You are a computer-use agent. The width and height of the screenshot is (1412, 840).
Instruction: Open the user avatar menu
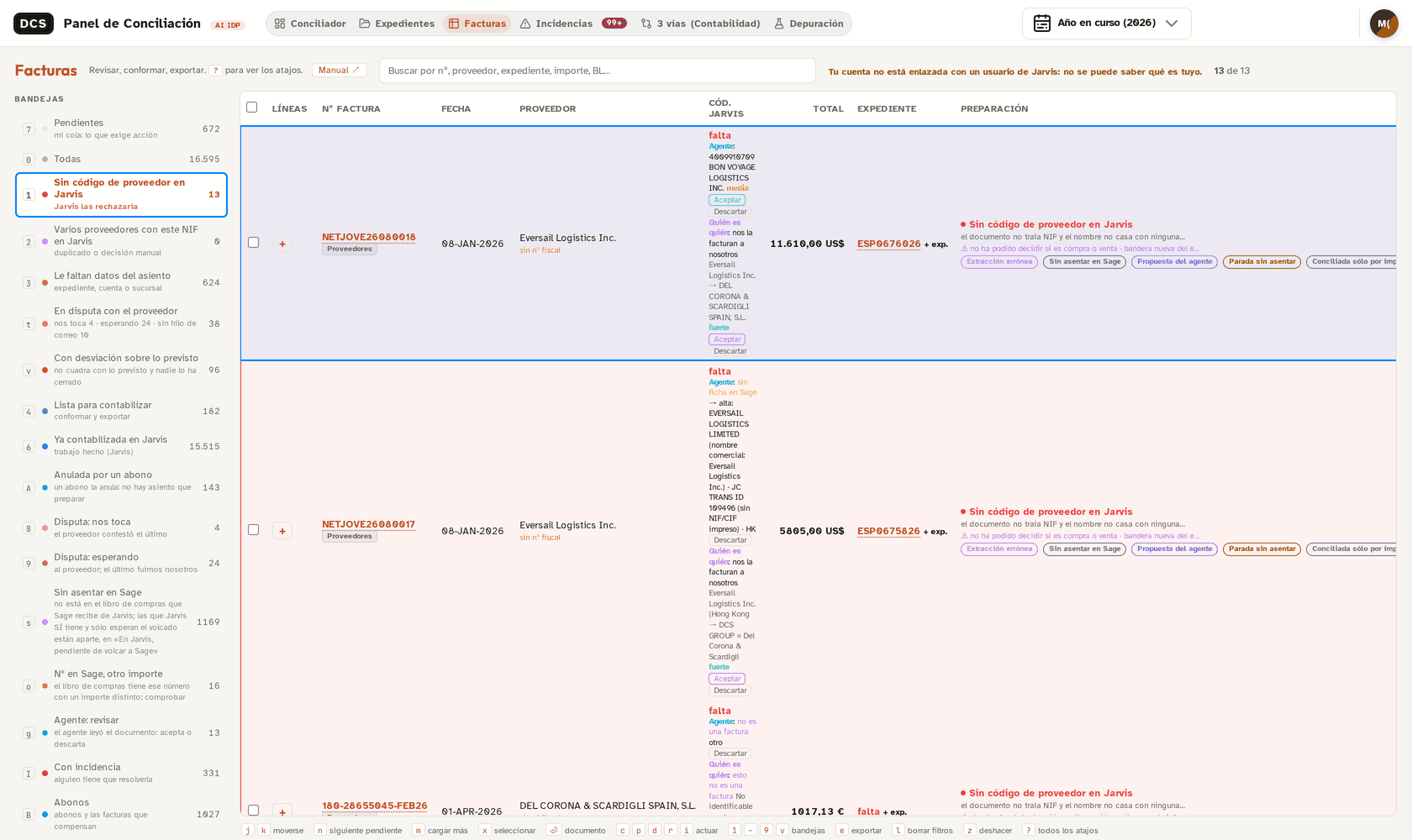pos(1383,24)
